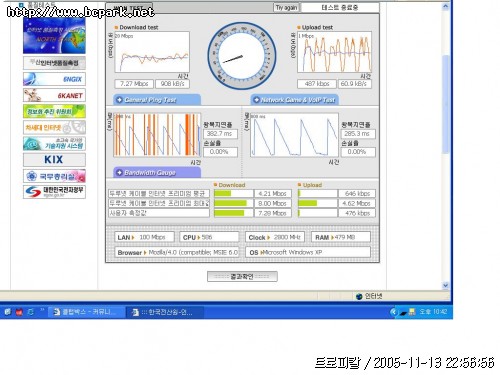Open the green committee banner
This screenshot has width=500, height=375.
pyautogui.click(x=54, y=111)
